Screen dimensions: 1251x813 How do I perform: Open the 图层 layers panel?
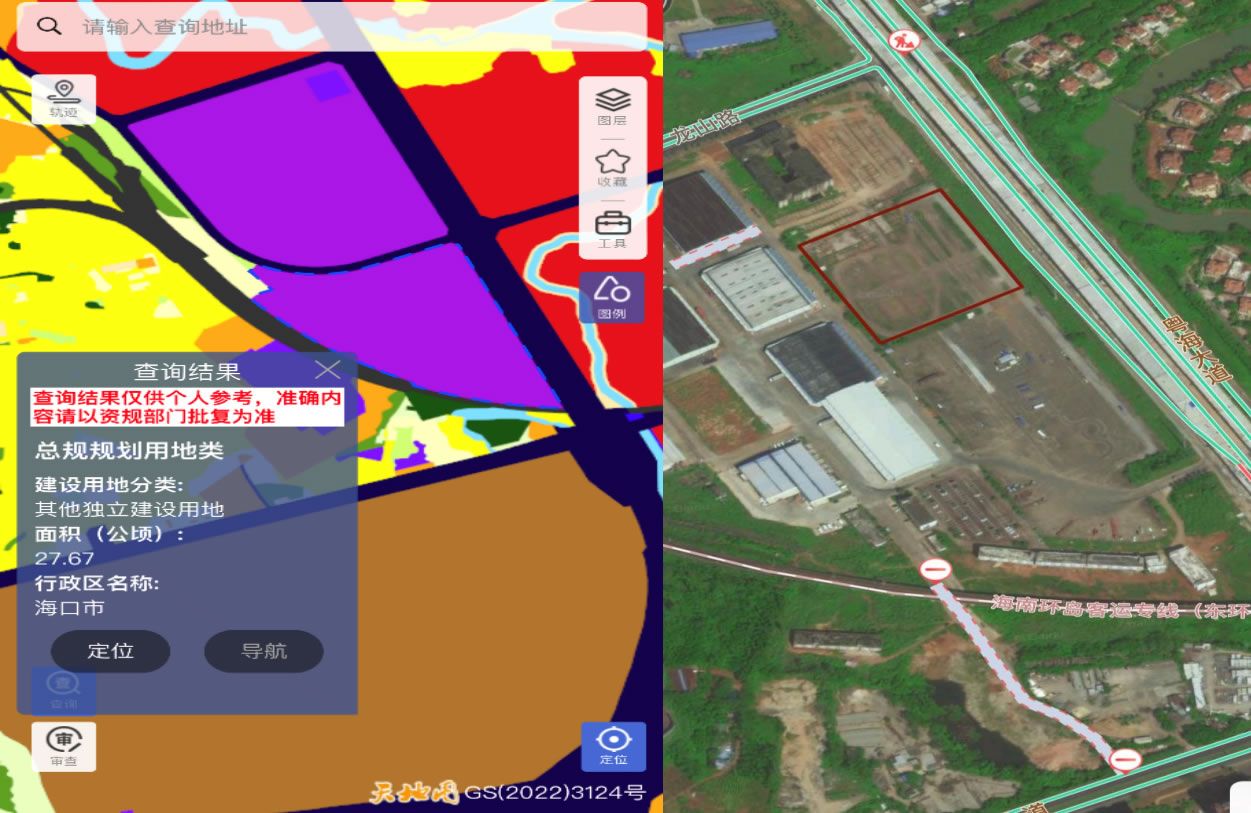612,106
